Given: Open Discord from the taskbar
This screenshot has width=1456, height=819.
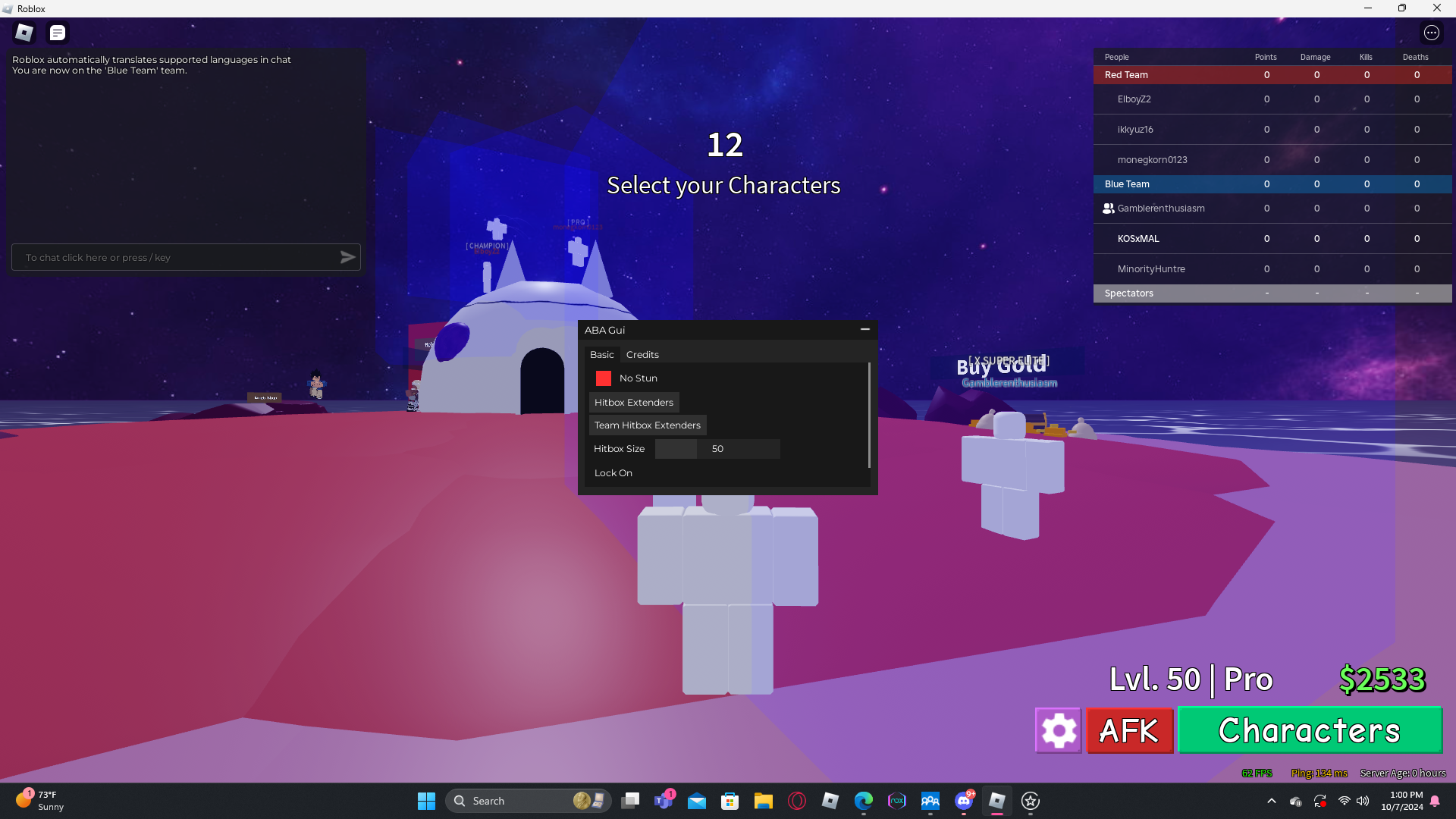Looking at the screenshot, I should [964, 801].
